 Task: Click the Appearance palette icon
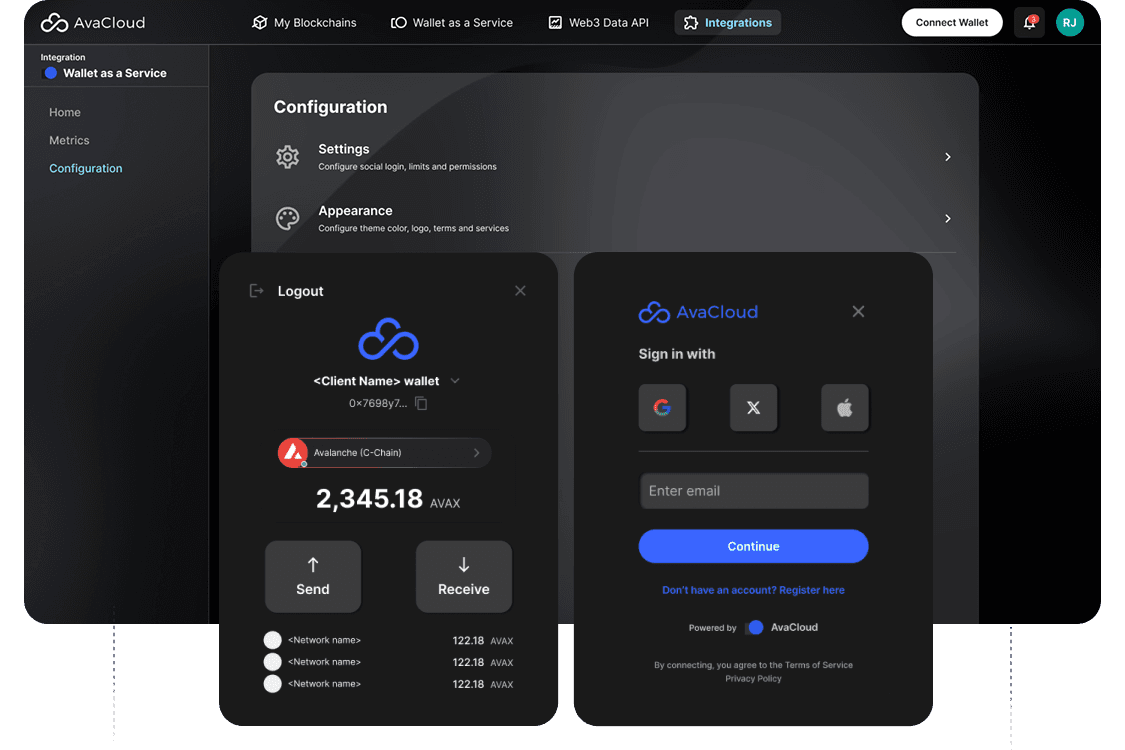pyautogui.click(x=288, y=218)
